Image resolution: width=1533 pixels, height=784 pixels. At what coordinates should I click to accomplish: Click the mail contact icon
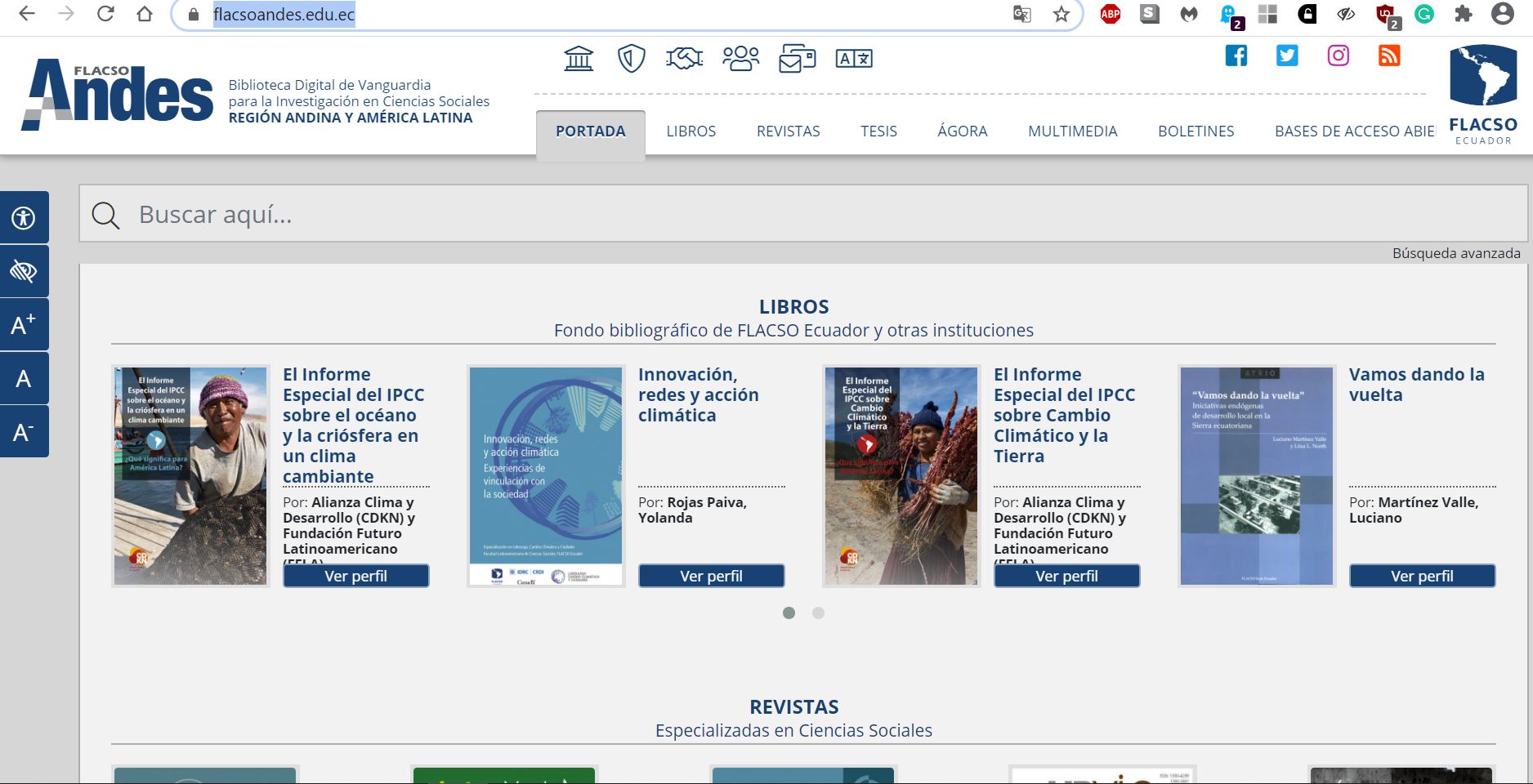click(x=797, y=59)
